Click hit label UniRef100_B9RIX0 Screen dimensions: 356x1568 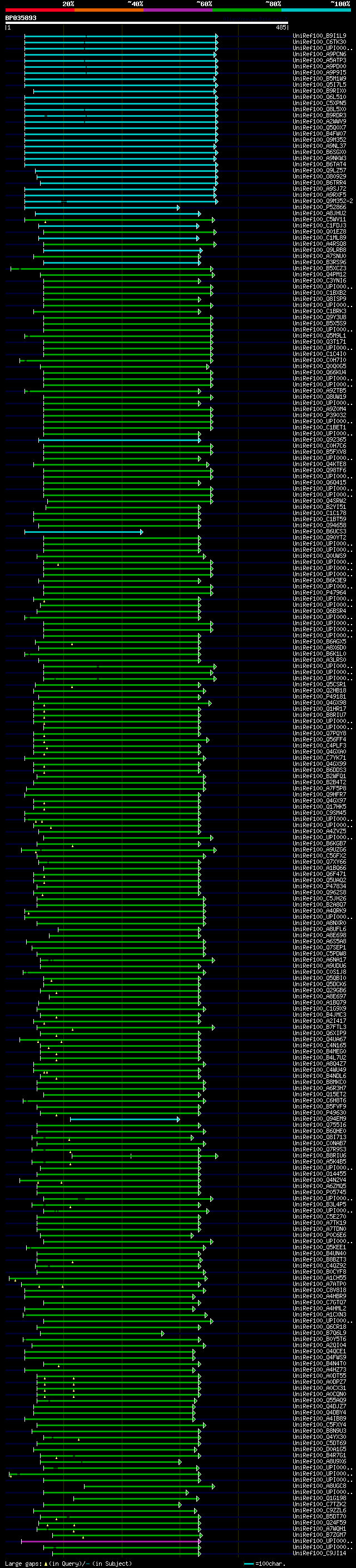[319, 91]
